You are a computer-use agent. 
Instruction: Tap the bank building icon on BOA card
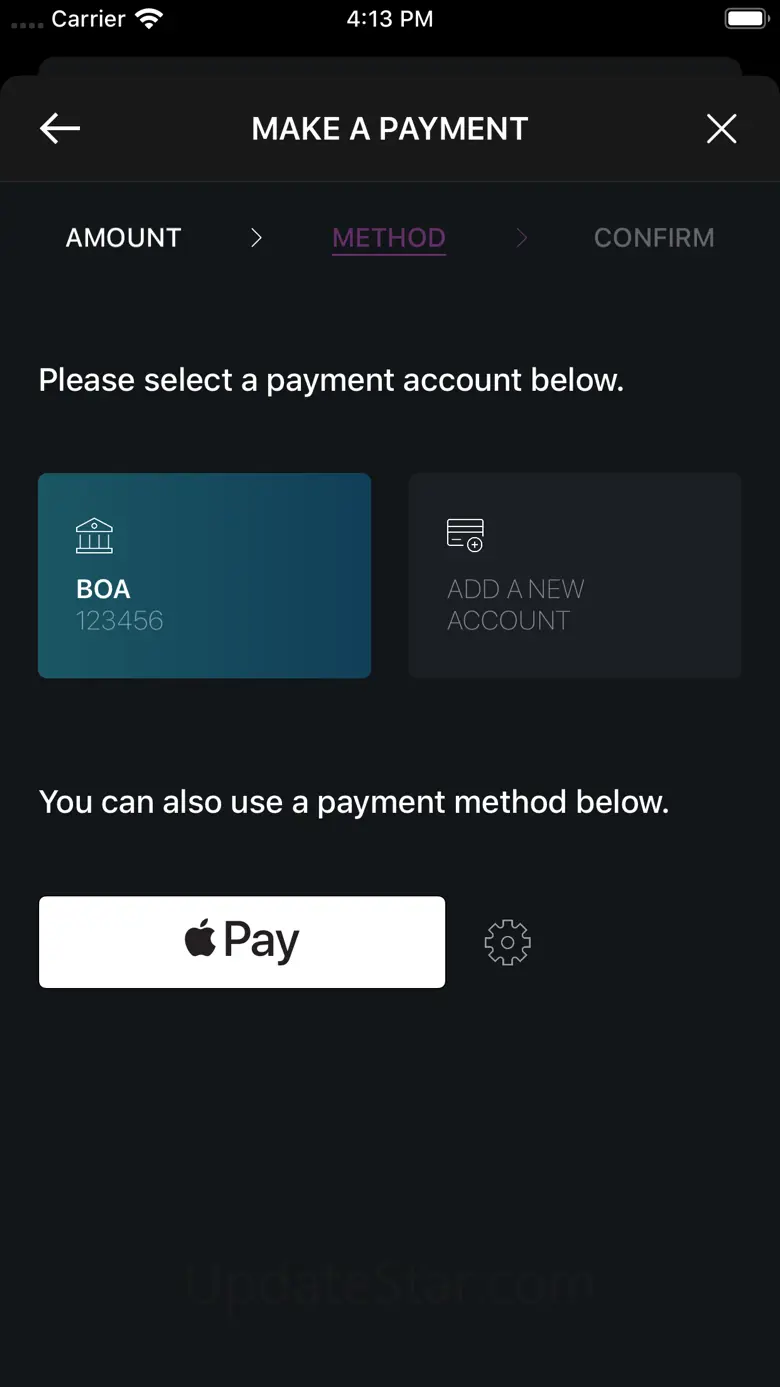[x=94, y=536]
